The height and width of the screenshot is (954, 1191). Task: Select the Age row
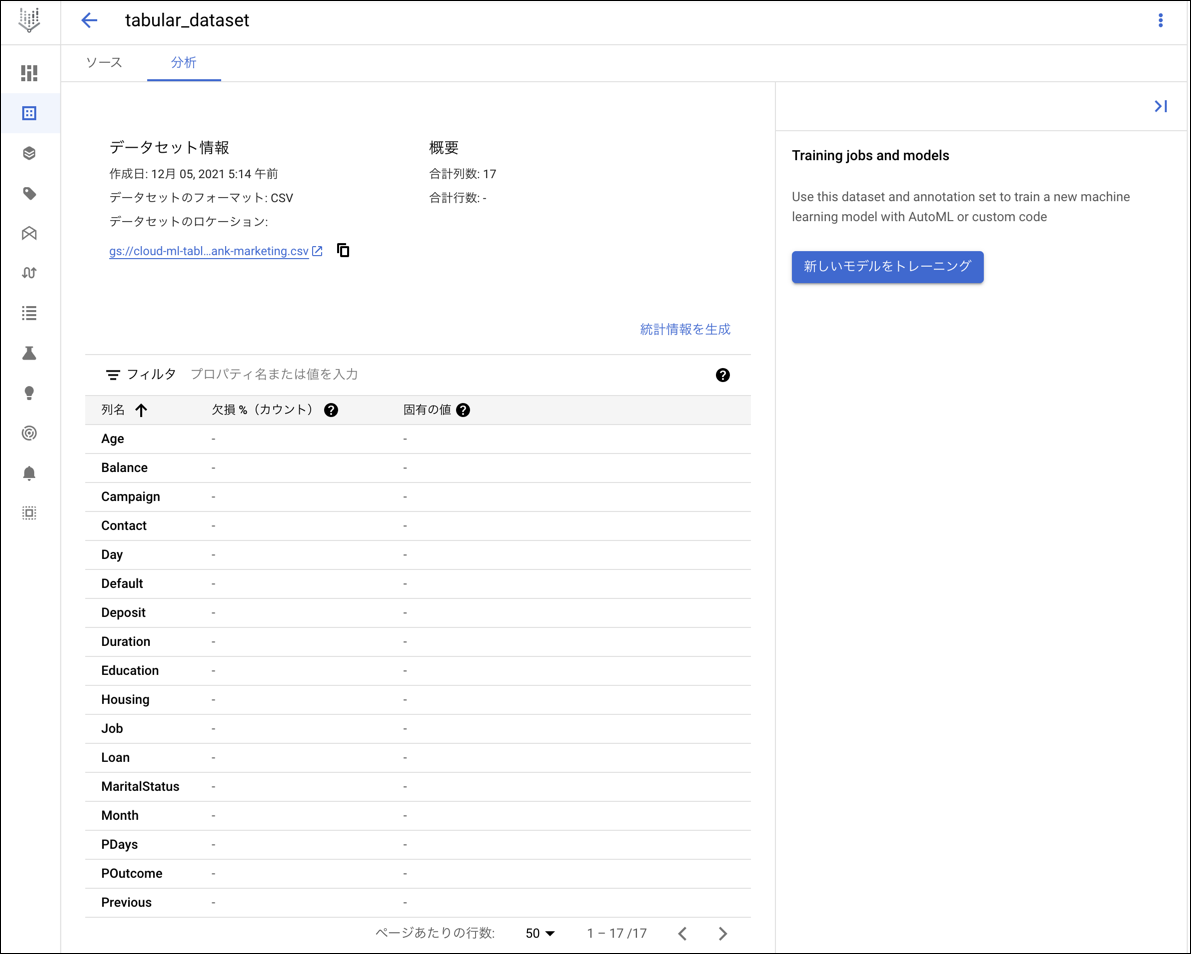click(x=418, y=439)
